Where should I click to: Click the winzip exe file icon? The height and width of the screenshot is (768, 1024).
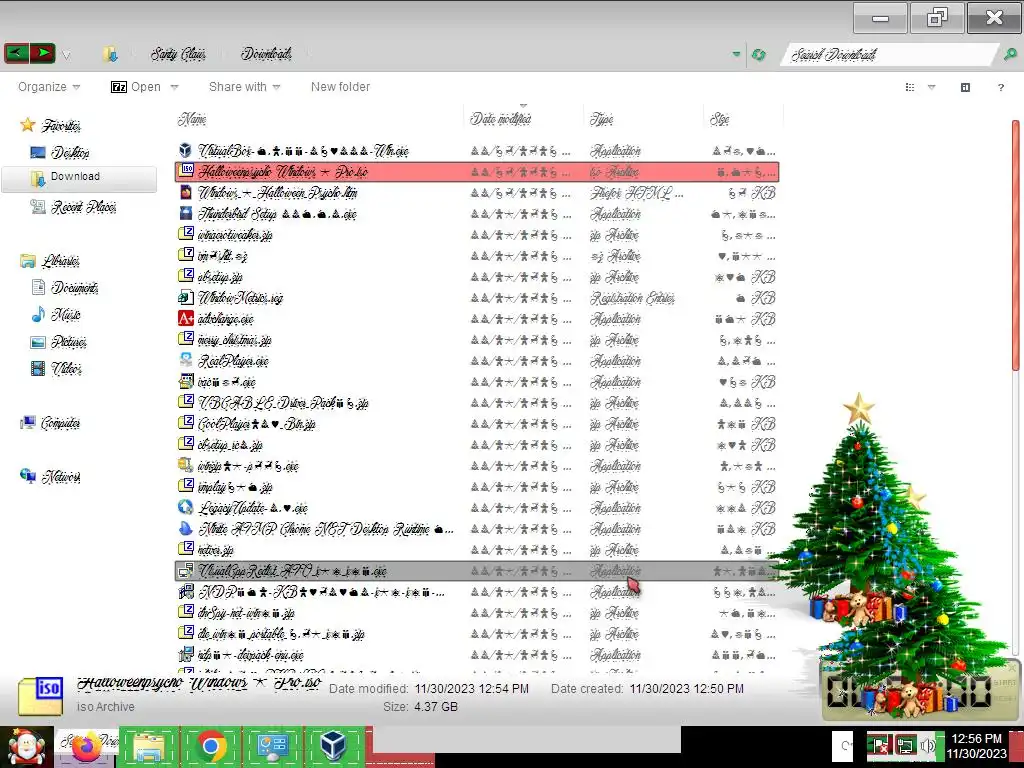[185, 466]
